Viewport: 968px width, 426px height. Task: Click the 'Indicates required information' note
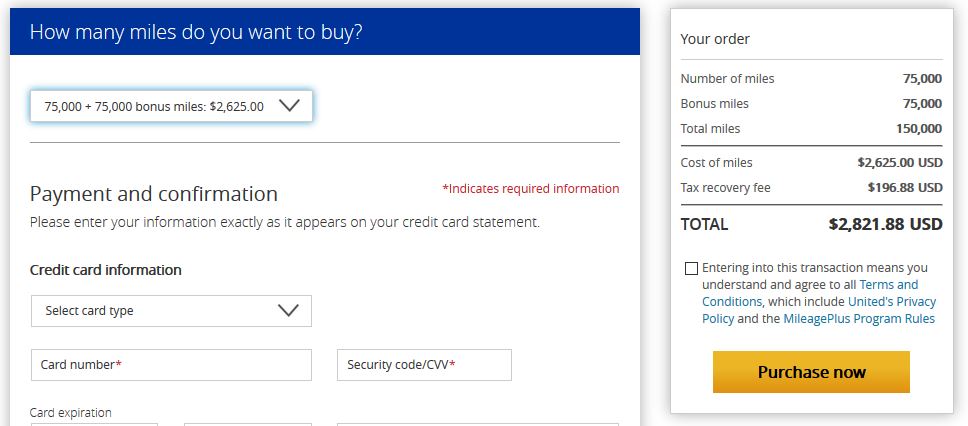point(530,189)
